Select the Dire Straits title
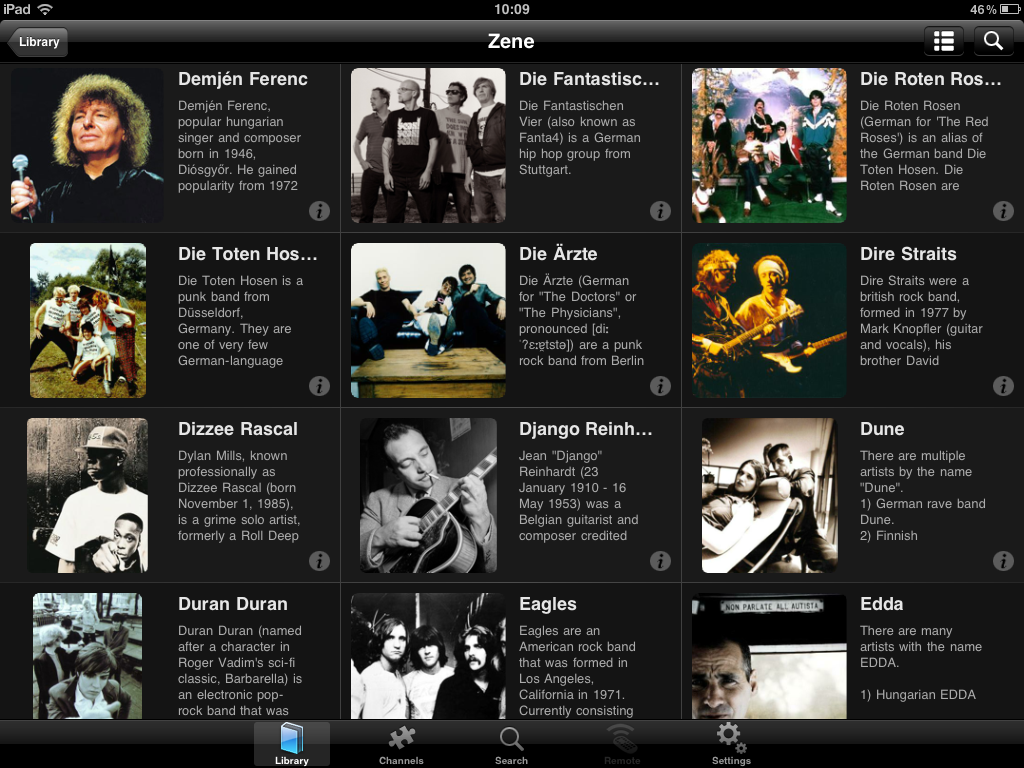Viewport: 1024px width, 768px height. (908, 254)
